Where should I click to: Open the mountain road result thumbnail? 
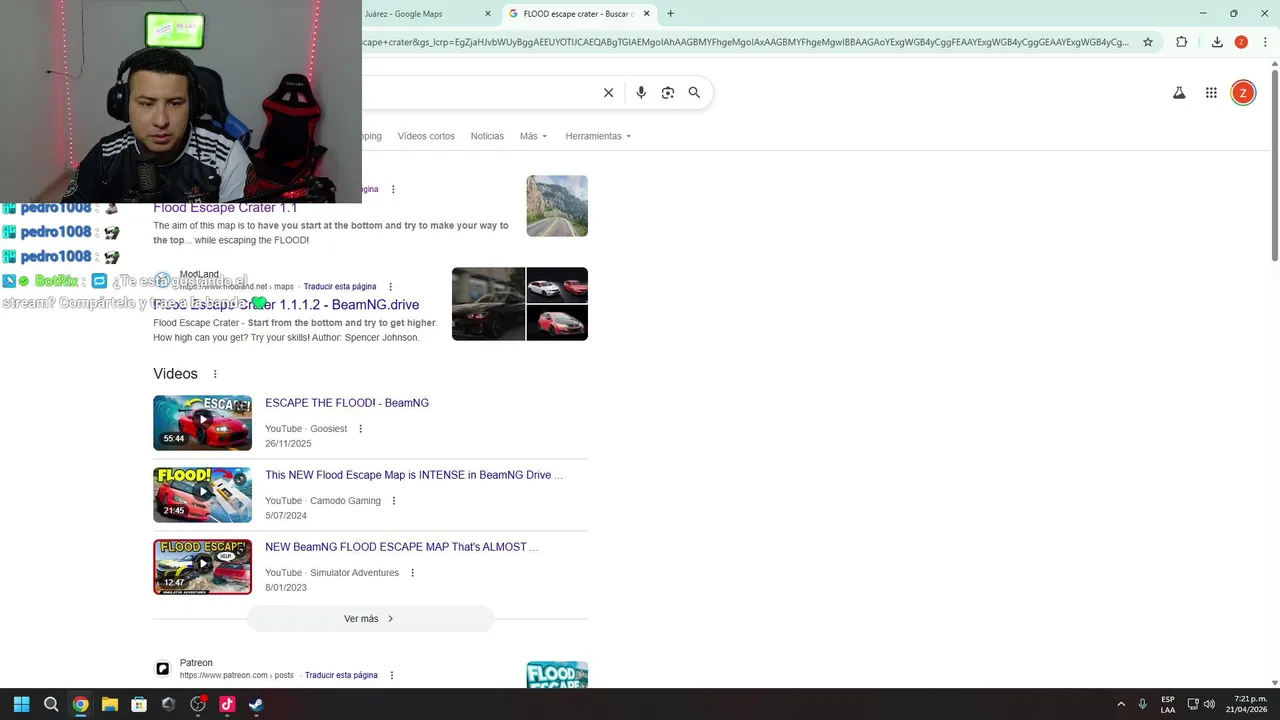(x=557, y=206)
